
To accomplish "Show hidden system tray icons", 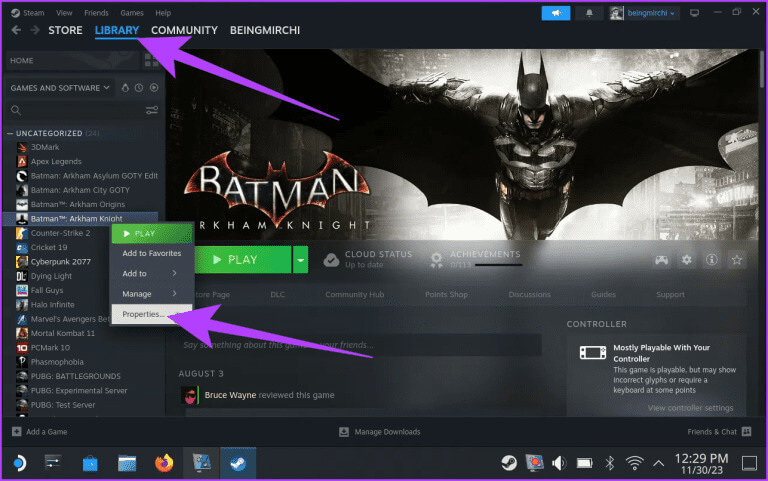I will [659, 463].
